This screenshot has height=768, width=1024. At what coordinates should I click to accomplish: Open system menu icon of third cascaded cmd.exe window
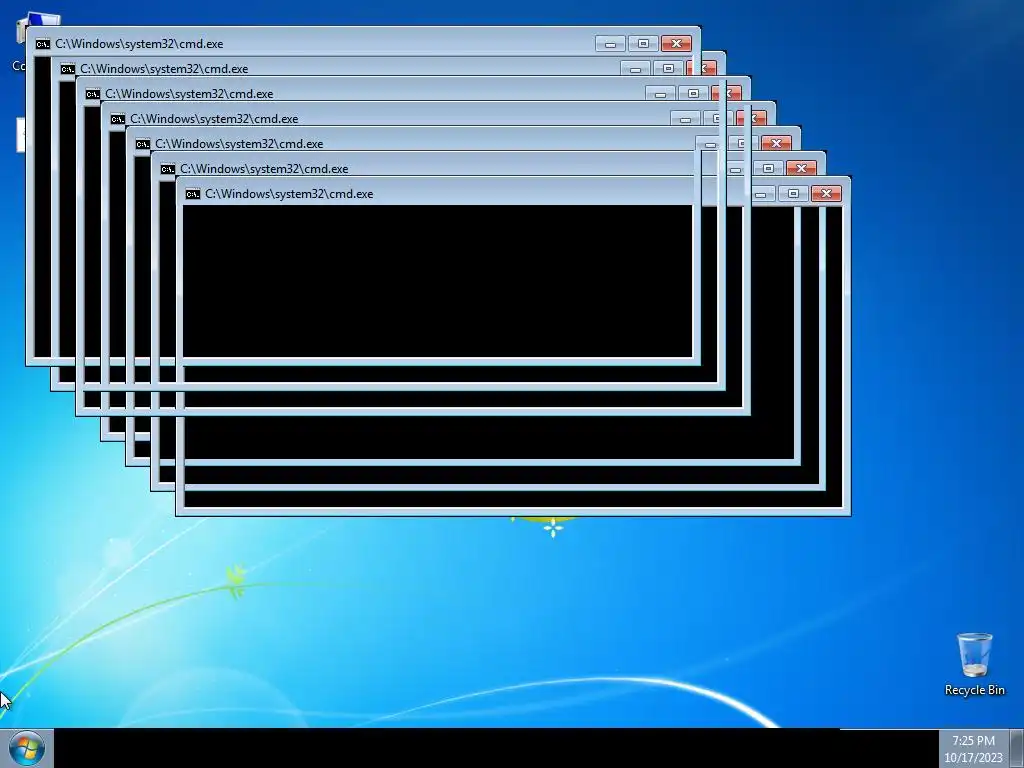point(93,94)
